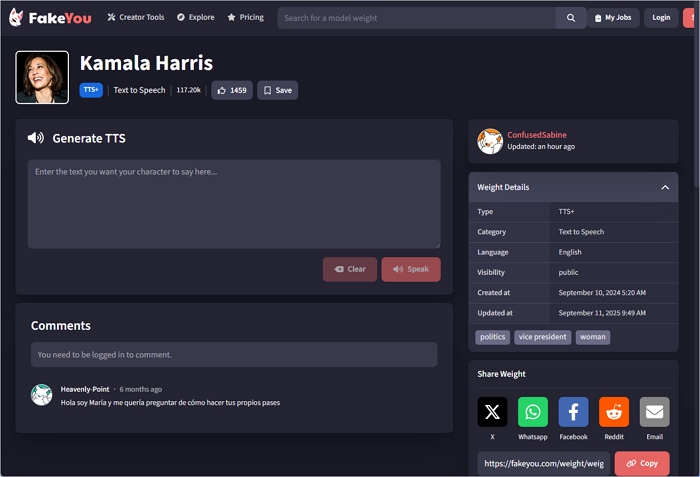Click the public visibility value

point(568,272)
